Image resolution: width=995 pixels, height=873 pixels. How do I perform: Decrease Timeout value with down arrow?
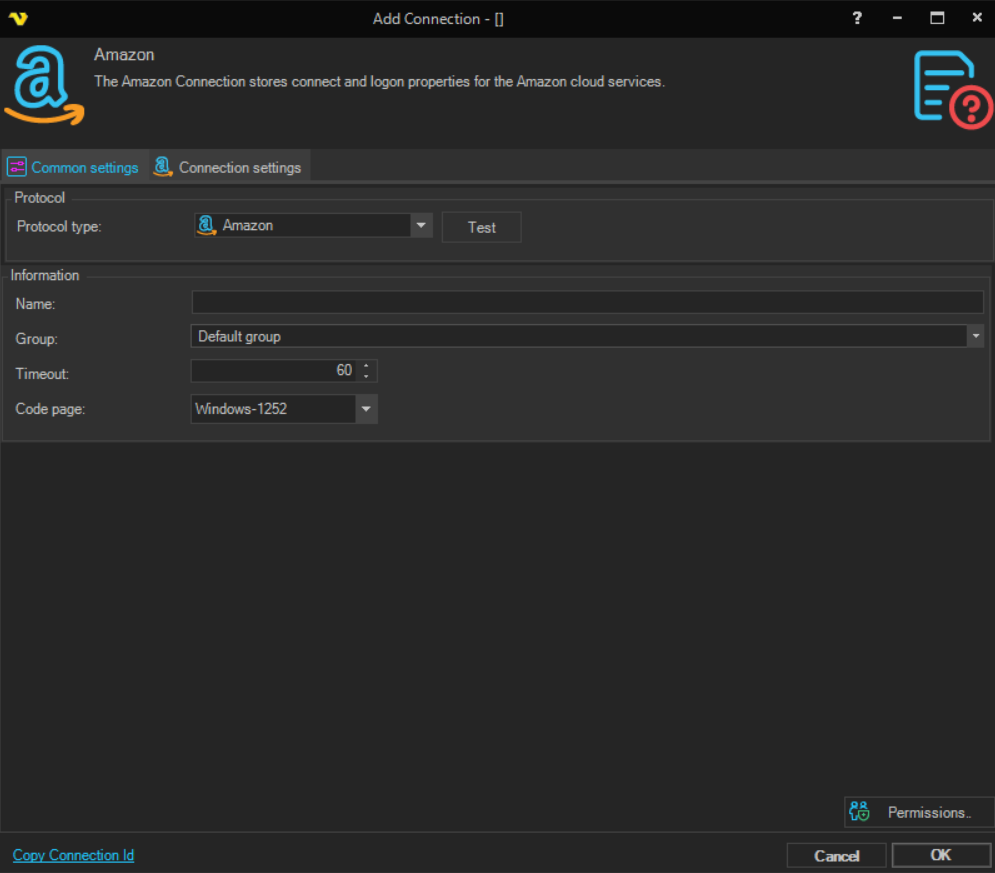(x=367, y=376)
